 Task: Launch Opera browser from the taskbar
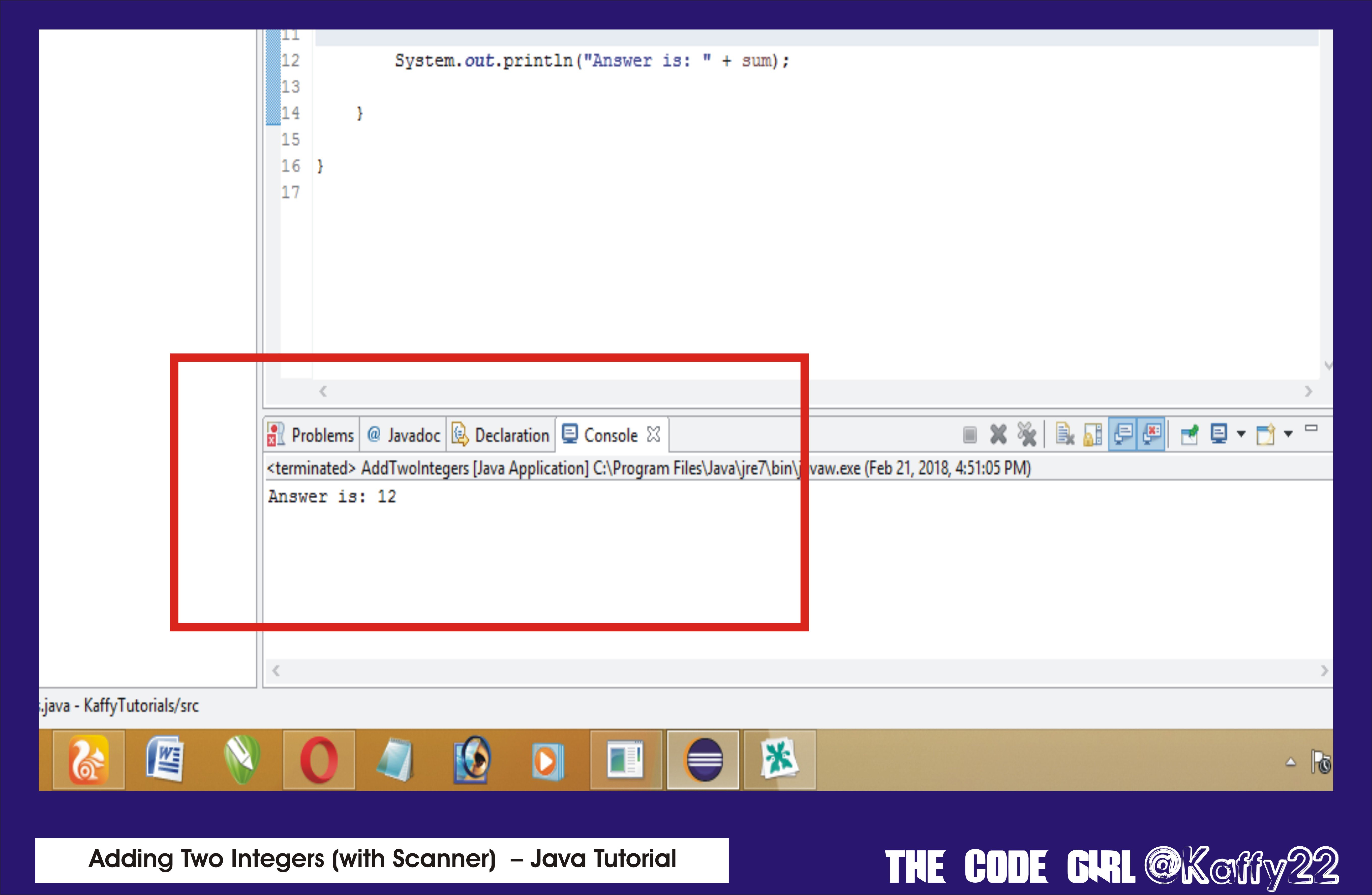pos(319,760)
